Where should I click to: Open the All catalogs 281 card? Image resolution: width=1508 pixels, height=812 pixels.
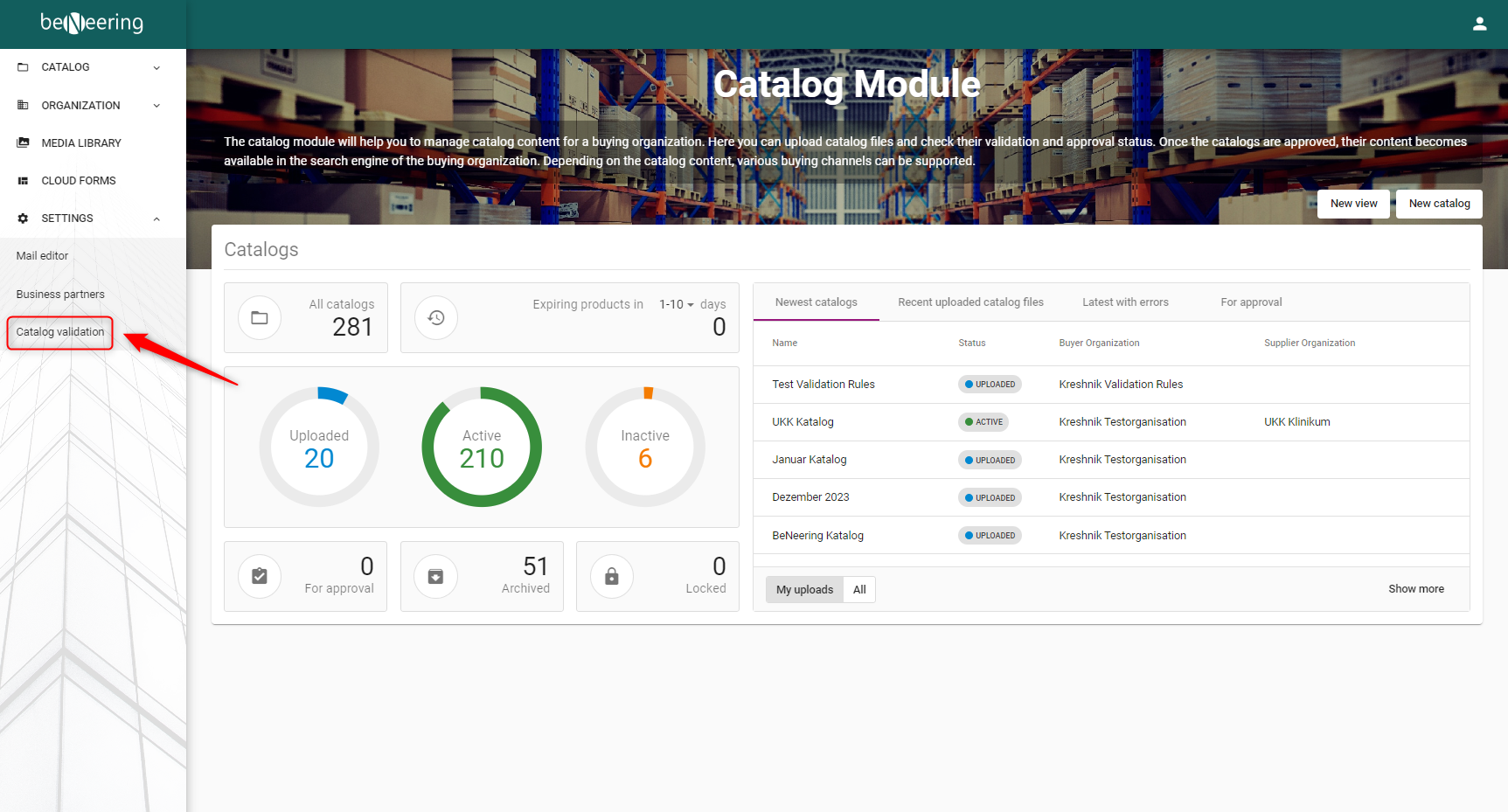click(306, 317)
